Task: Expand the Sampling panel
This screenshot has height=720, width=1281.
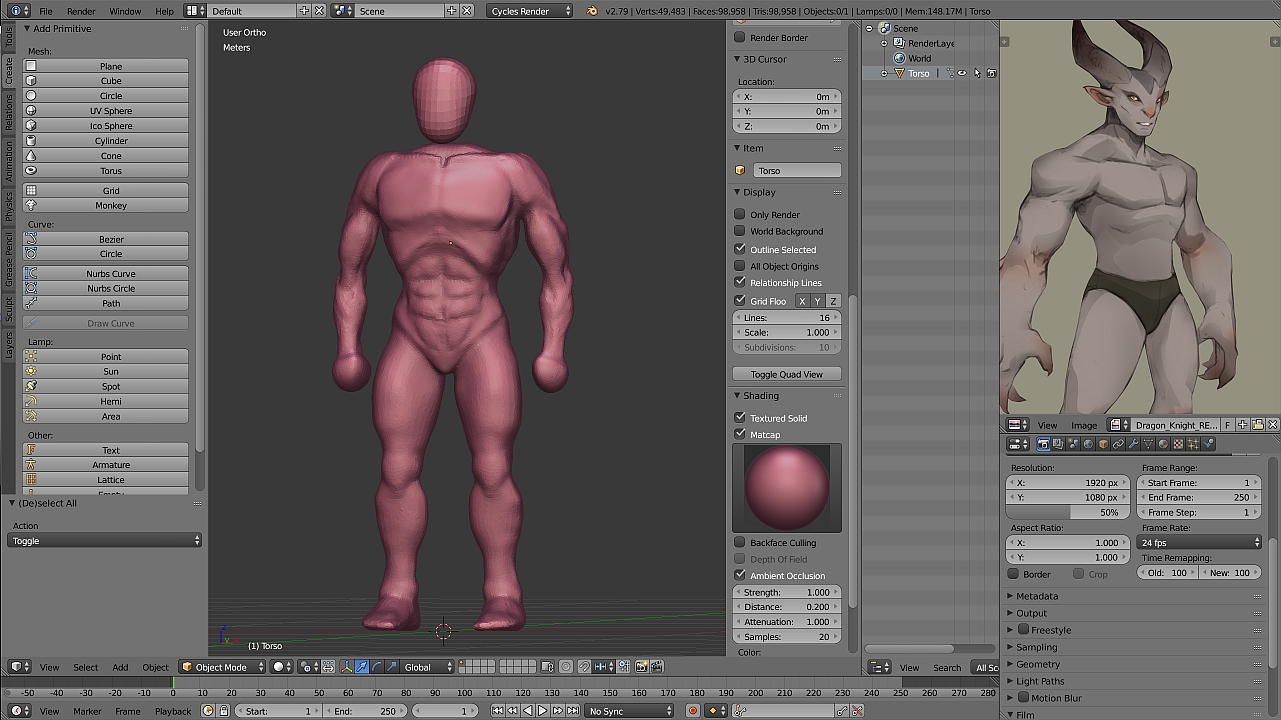Action: pyautogui.click(x=1036, y=647)
